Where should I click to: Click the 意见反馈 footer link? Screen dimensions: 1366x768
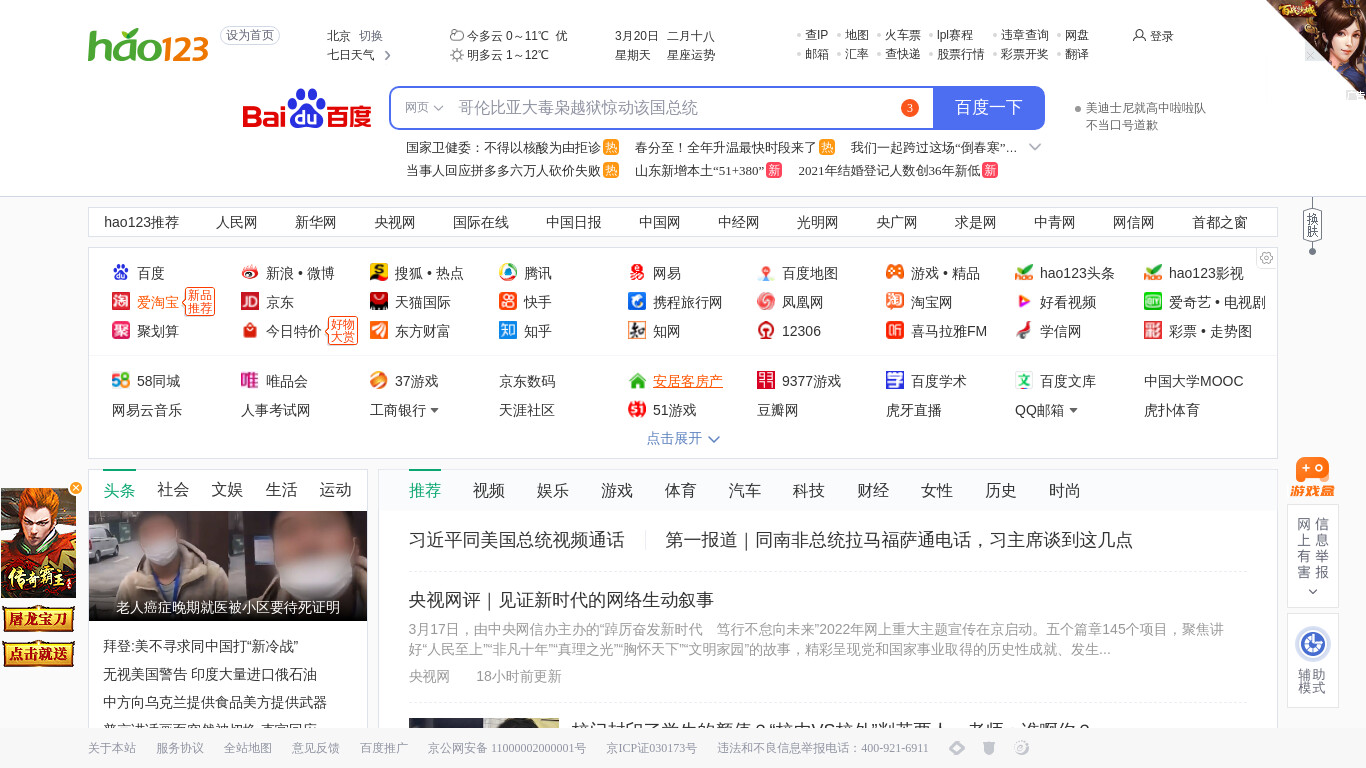[316, 748]
